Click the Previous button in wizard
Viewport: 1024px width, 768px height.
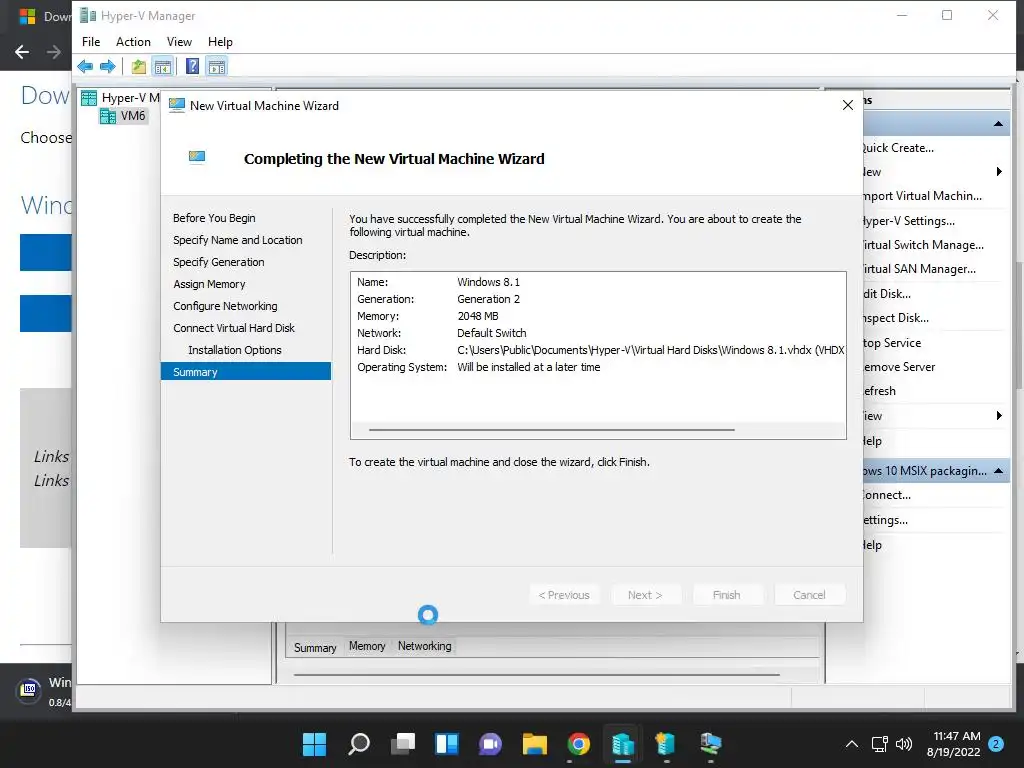tap(564, 595)
